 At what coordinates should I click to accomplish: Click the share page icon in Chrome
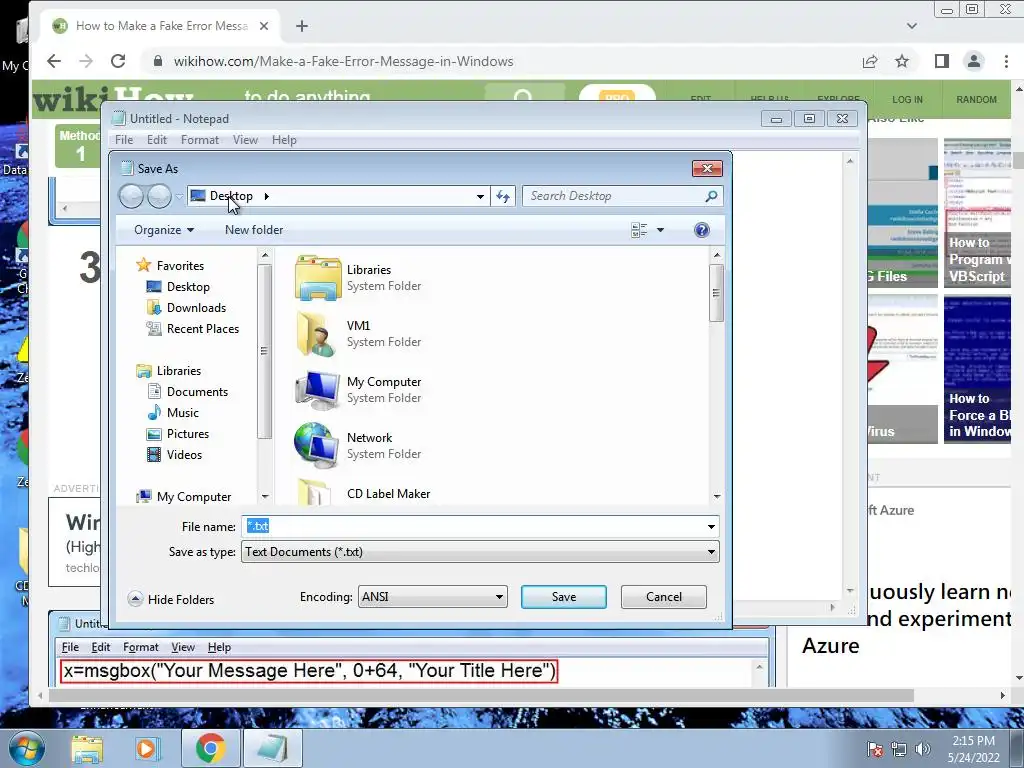point(870,61)
